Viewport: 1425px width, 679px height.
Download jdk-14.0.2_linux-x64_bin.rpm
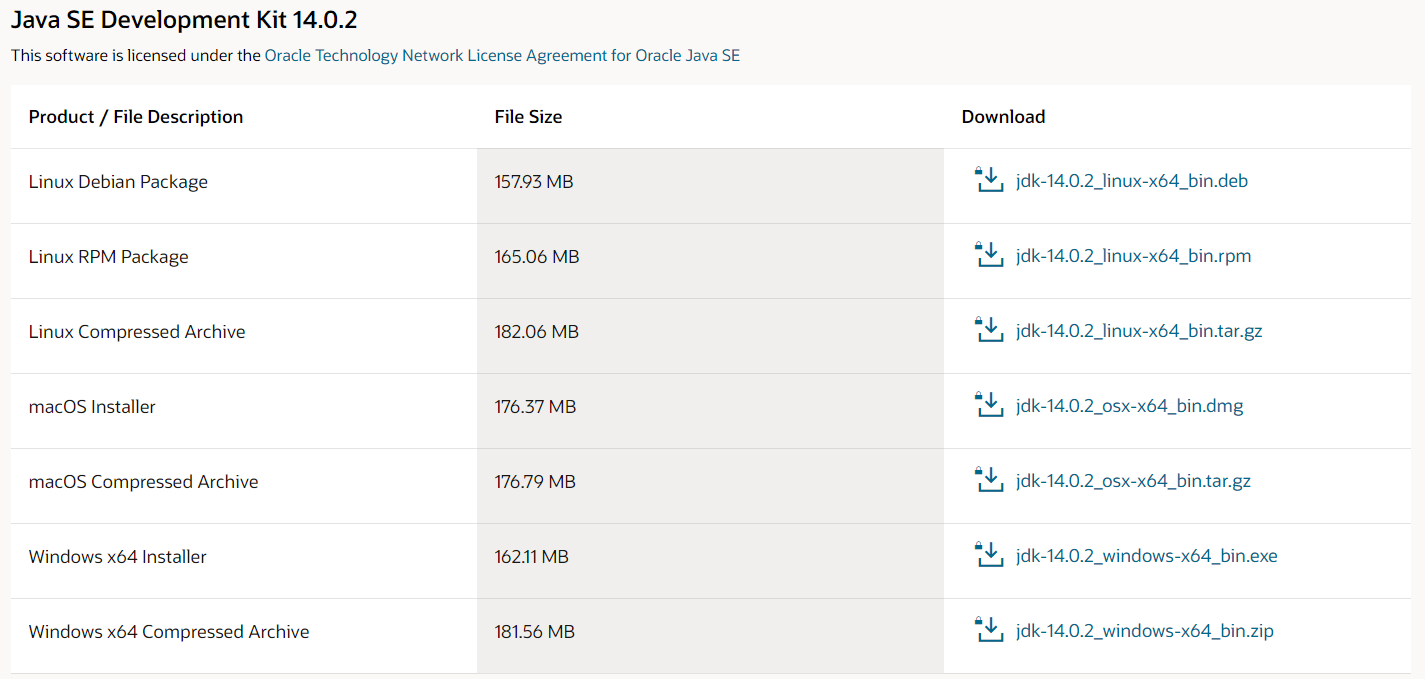[1134, 257]
